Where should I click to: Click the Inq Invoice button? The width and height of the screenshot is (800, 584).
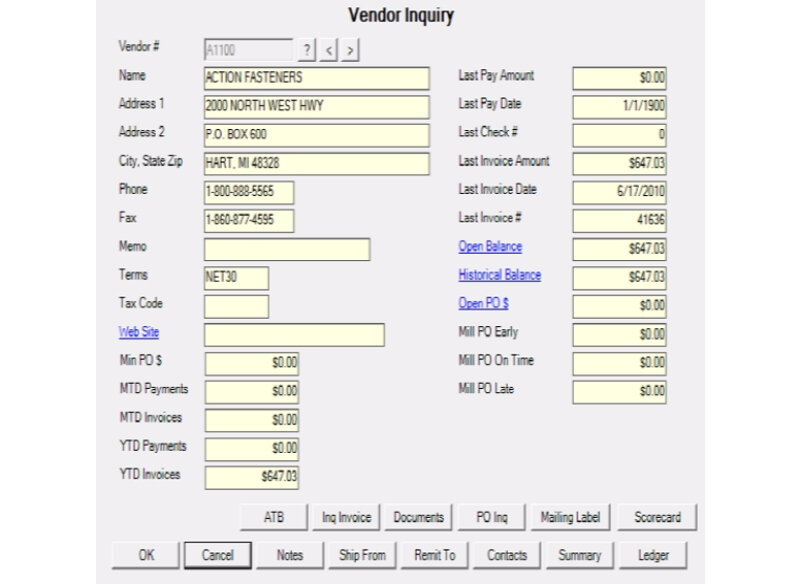[346, 517]
